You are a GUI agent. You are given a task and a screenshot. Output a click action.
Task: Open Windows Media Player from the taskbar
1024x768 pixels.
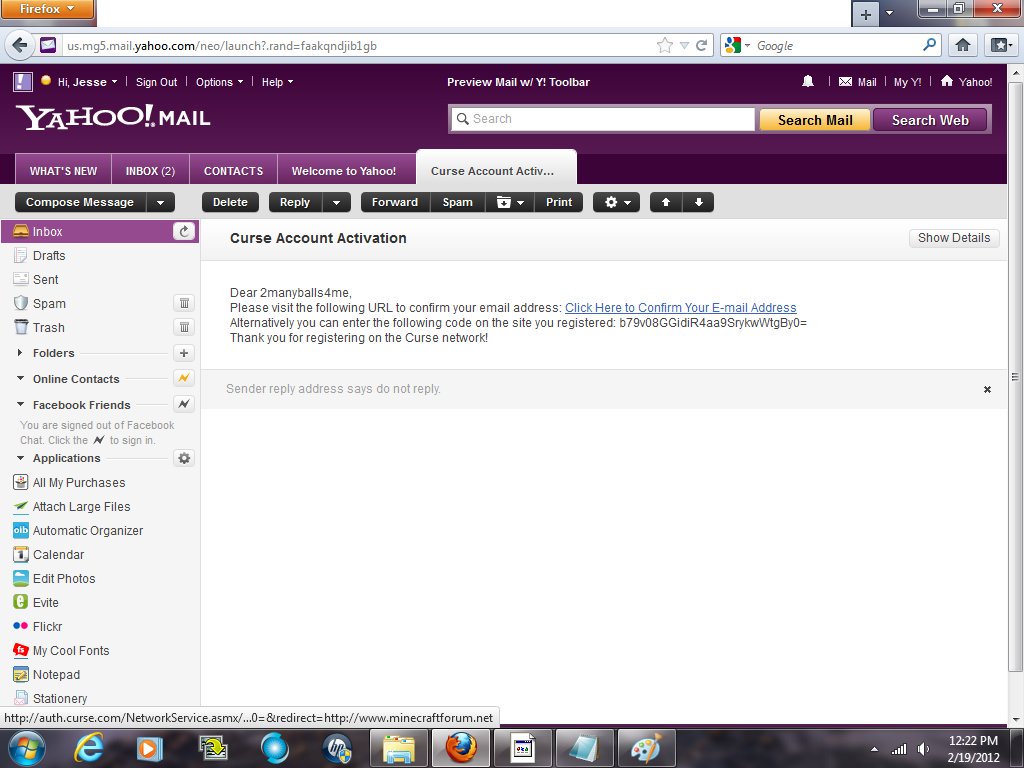click(x=150, y=748)
